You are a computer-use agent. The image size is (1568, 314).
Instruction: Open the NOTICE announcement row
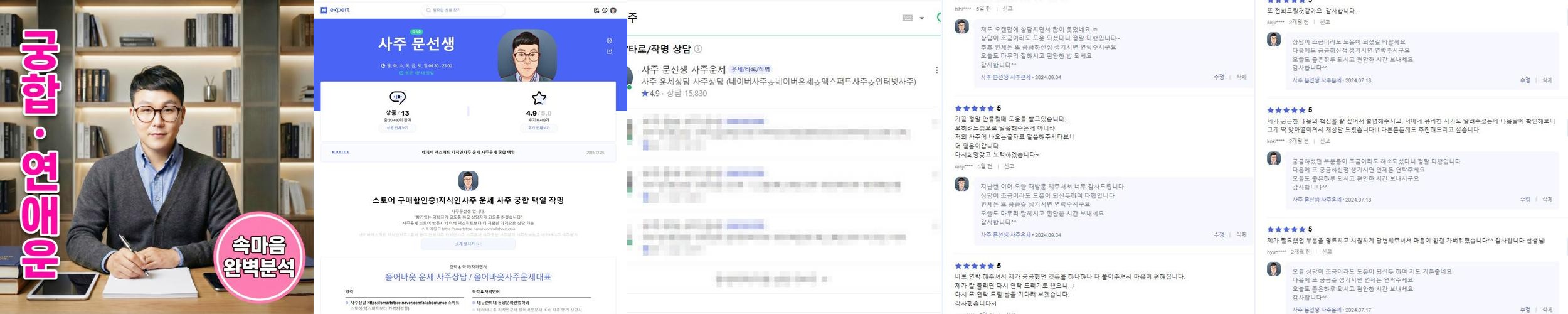tap(468, 152)
